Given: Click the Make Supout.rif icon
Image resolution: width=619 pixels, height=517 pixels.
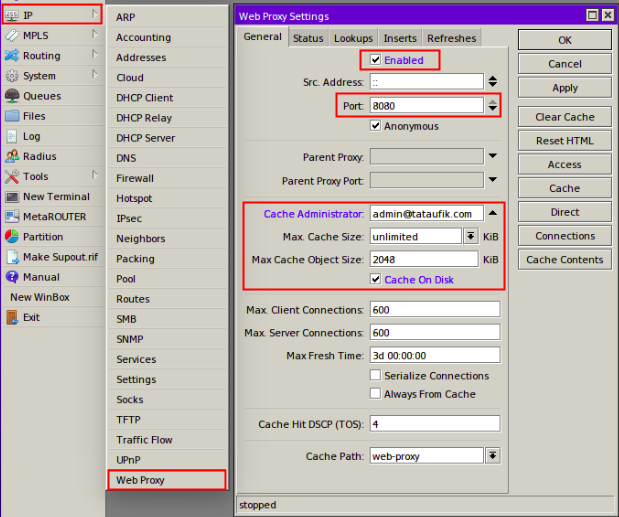Looking at the screenshot, I should [12, 257].
